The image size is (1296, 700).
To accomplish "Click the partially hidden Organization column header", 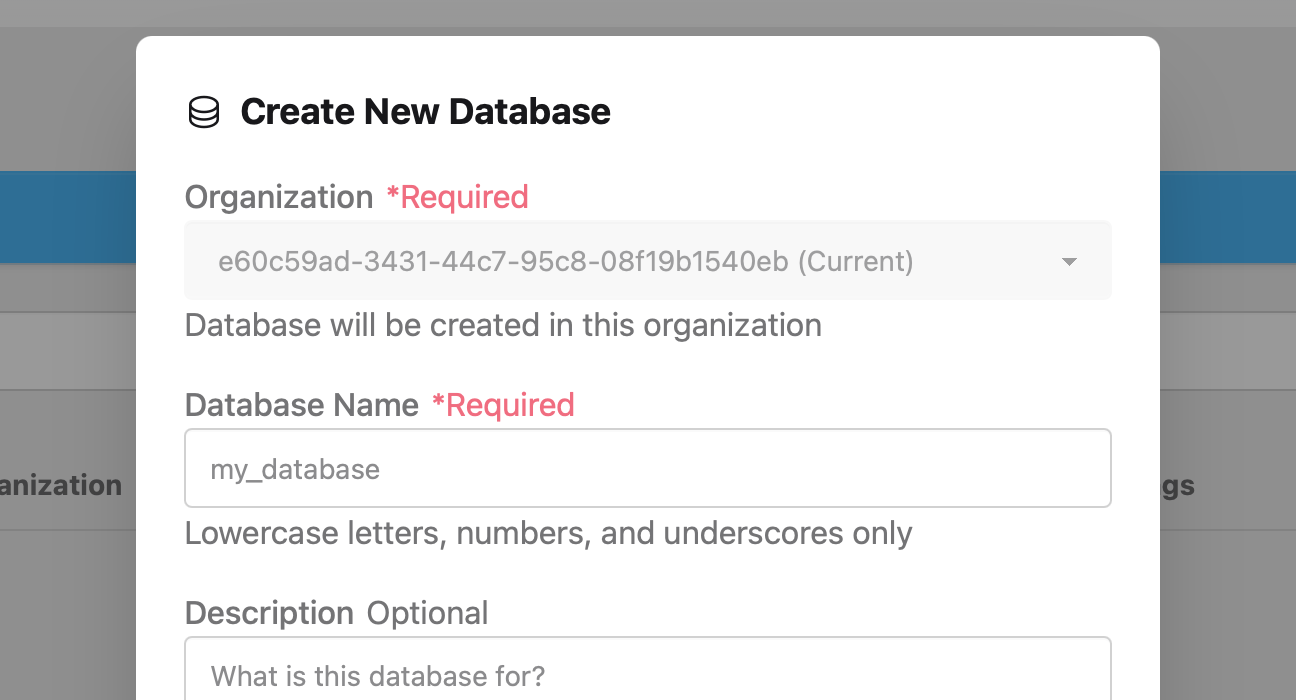I will coord(61,486).
